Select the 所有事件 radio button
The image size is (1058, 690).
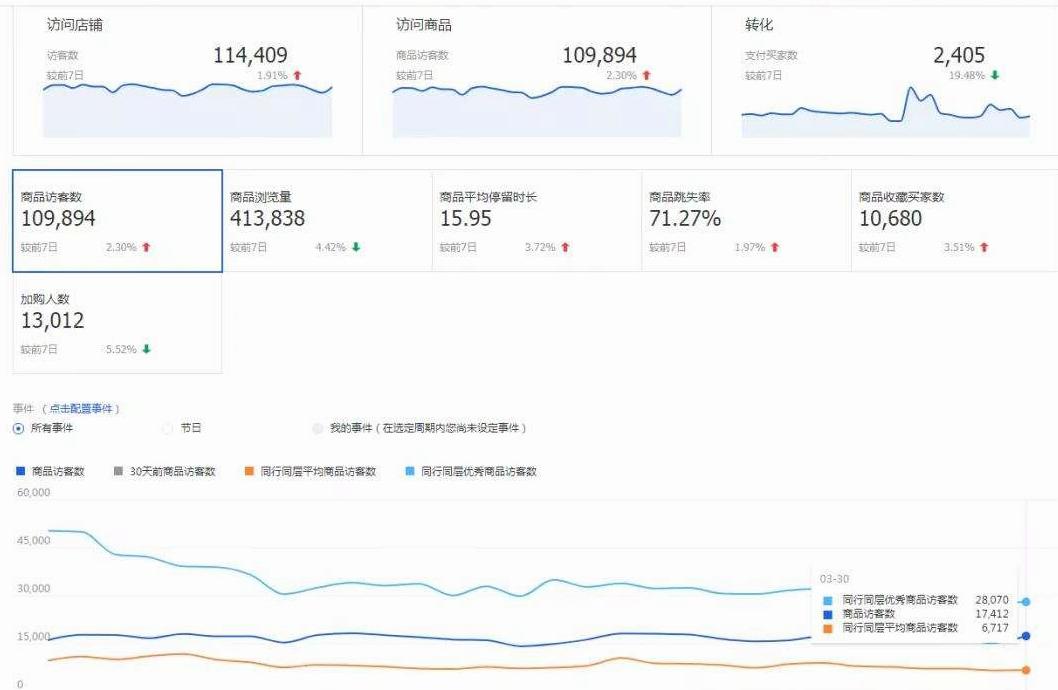coord(18,428)
